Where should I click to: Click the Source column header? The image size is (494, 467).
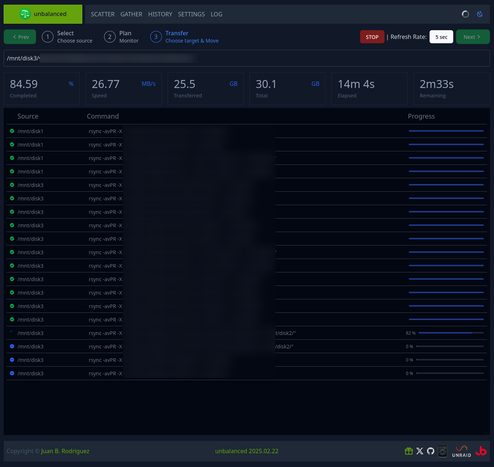pyautogui.click(x=28, y=116)
